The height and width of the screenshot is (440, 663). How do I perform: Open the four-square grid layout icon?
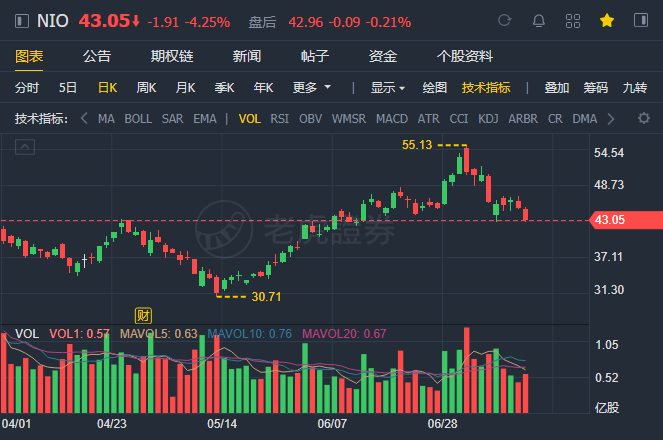(573, 20)
